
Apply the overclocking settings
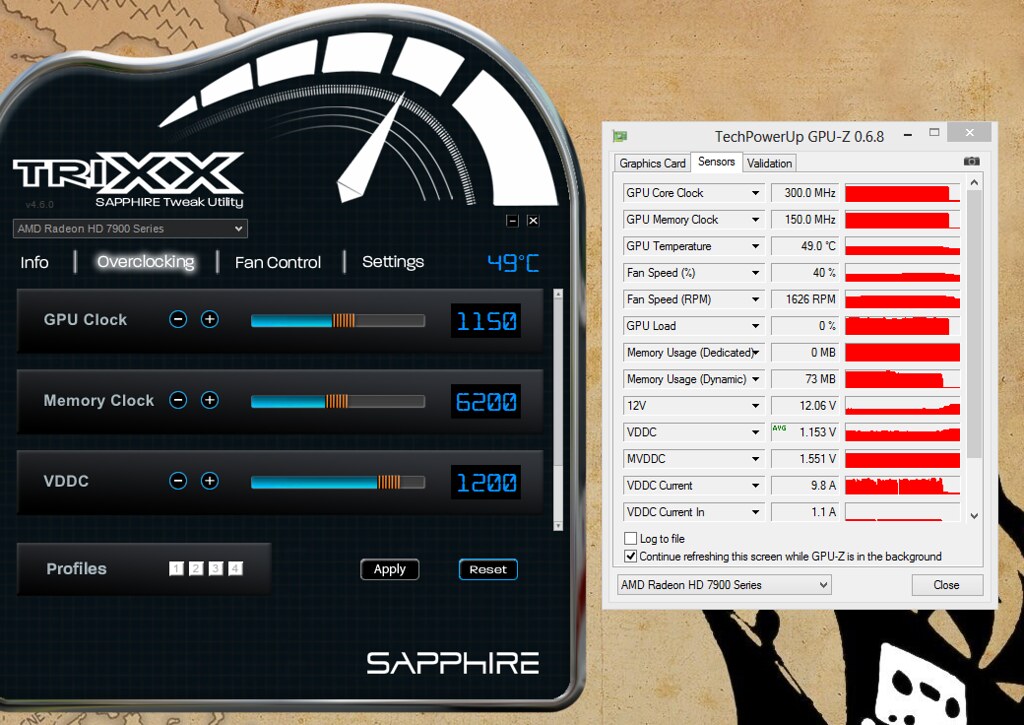(x=390, y=570)
